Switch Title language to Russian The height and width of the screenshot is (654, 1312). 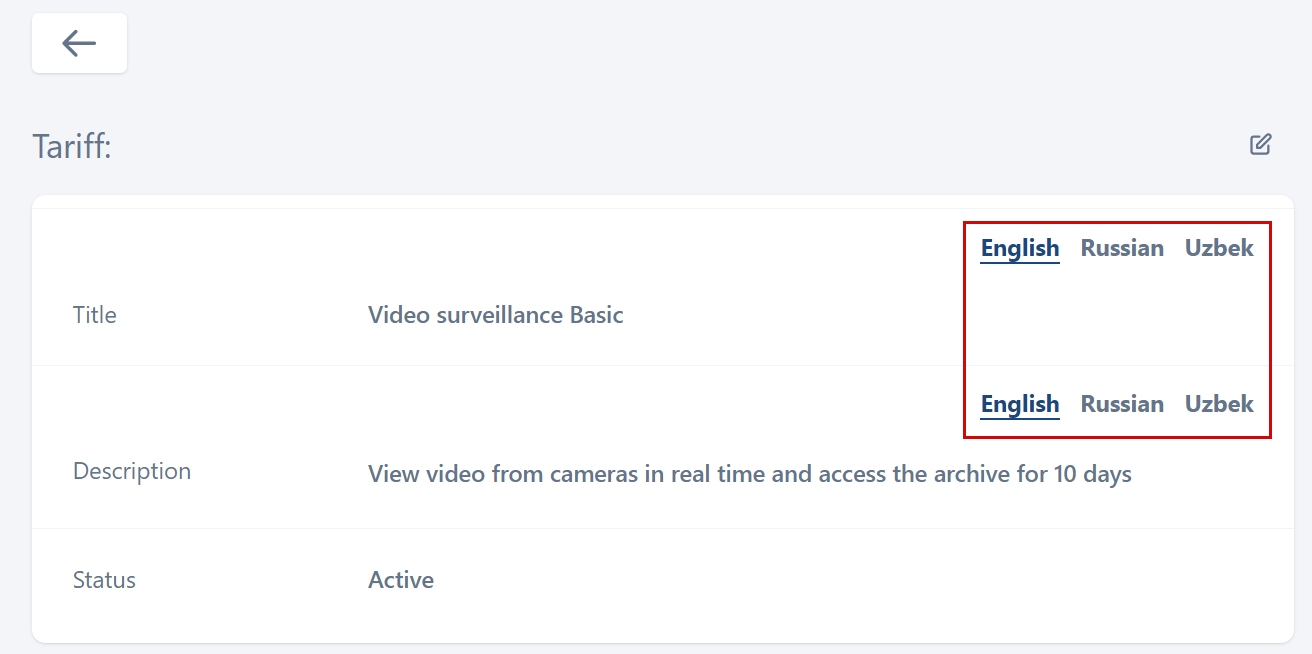click(x=1122, y=248)
